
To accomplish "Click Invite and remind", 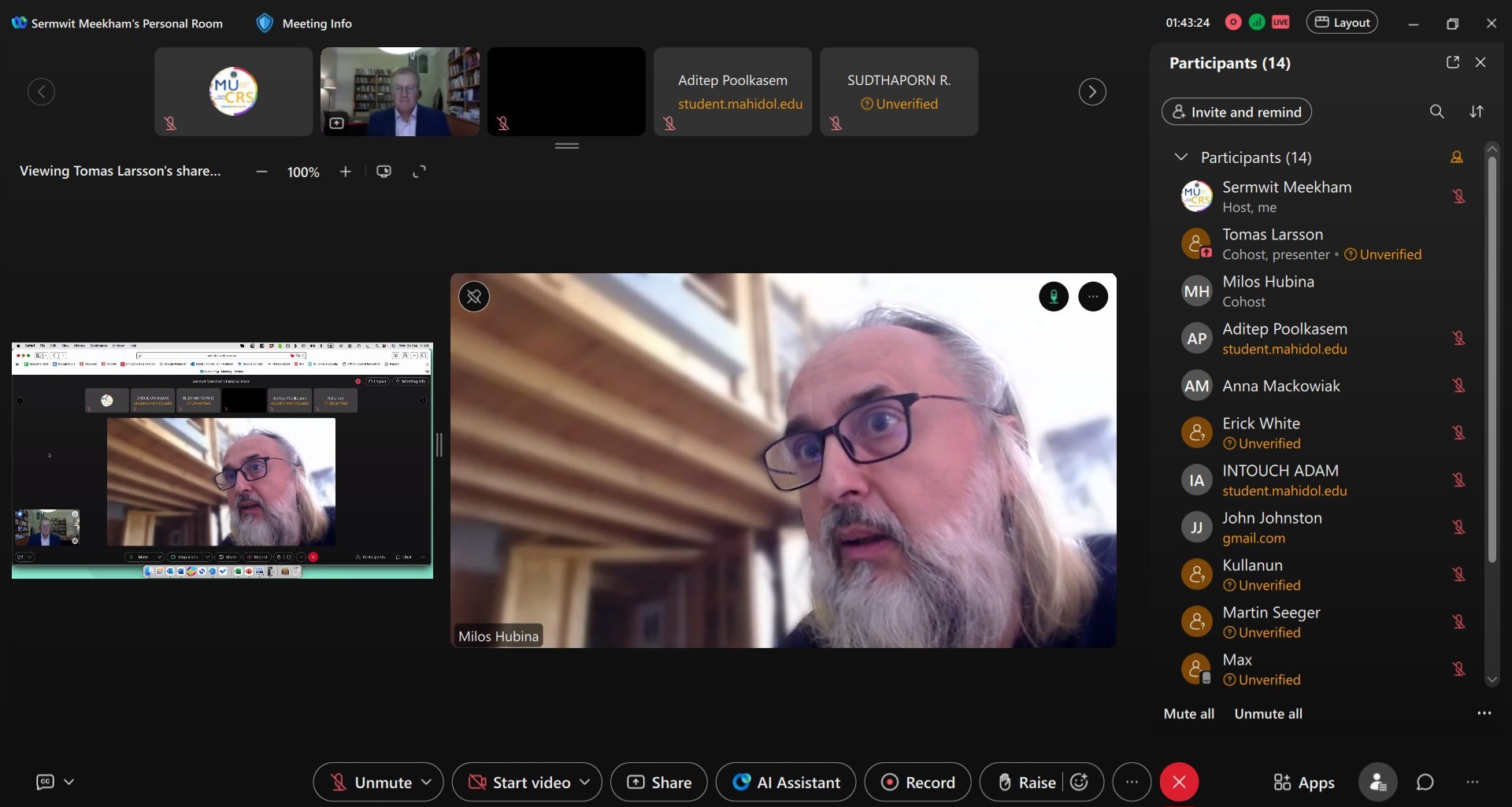I will tap(1236, 112).
